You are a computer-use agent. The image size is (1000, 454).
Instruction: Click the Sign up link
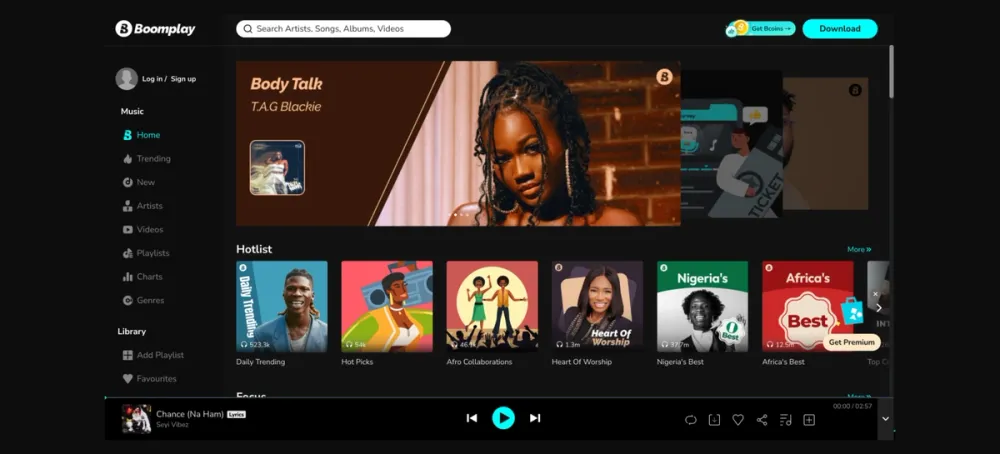click(183, 79)
